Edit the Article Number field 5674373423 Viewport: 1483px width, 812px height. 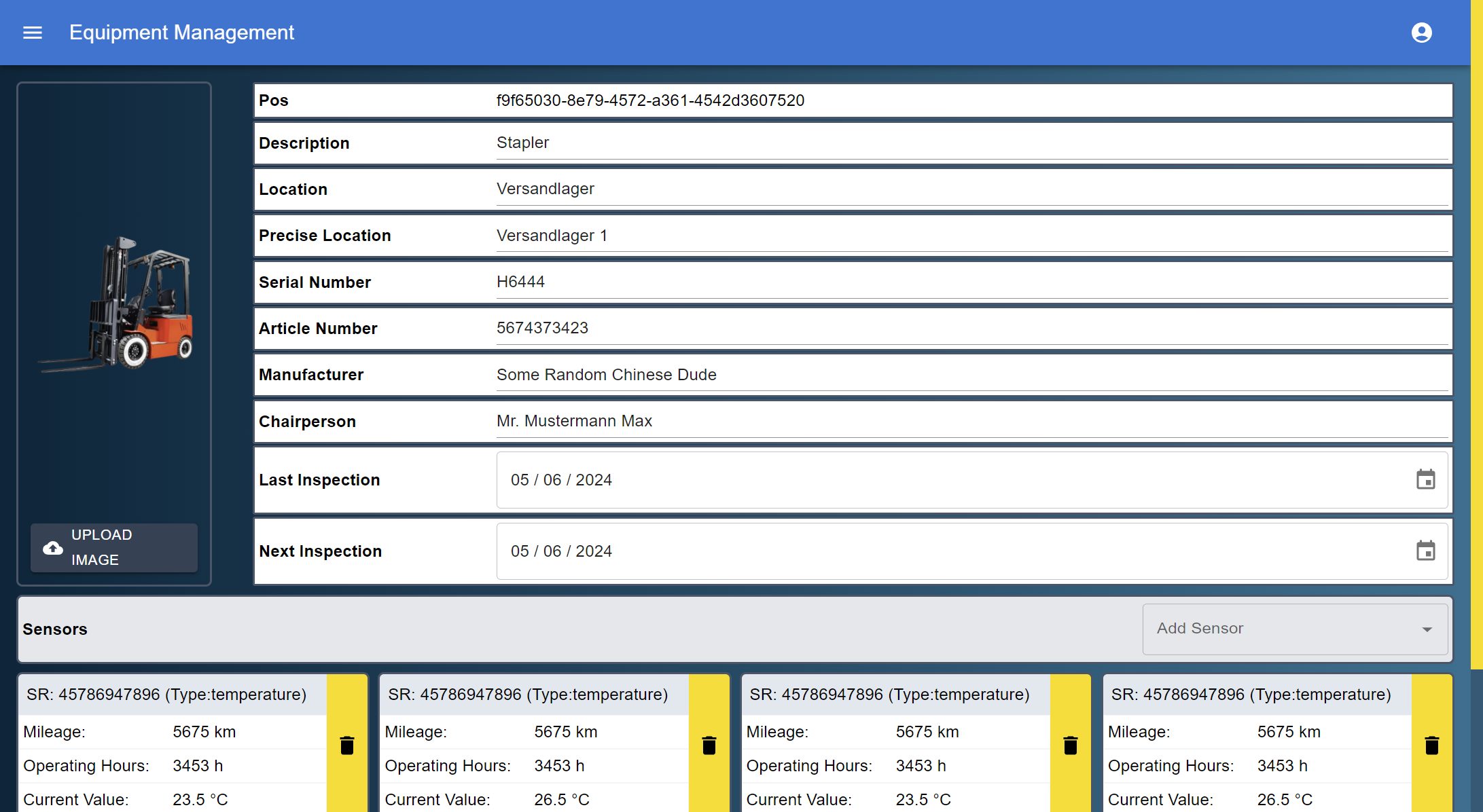(x=971, y=329)
